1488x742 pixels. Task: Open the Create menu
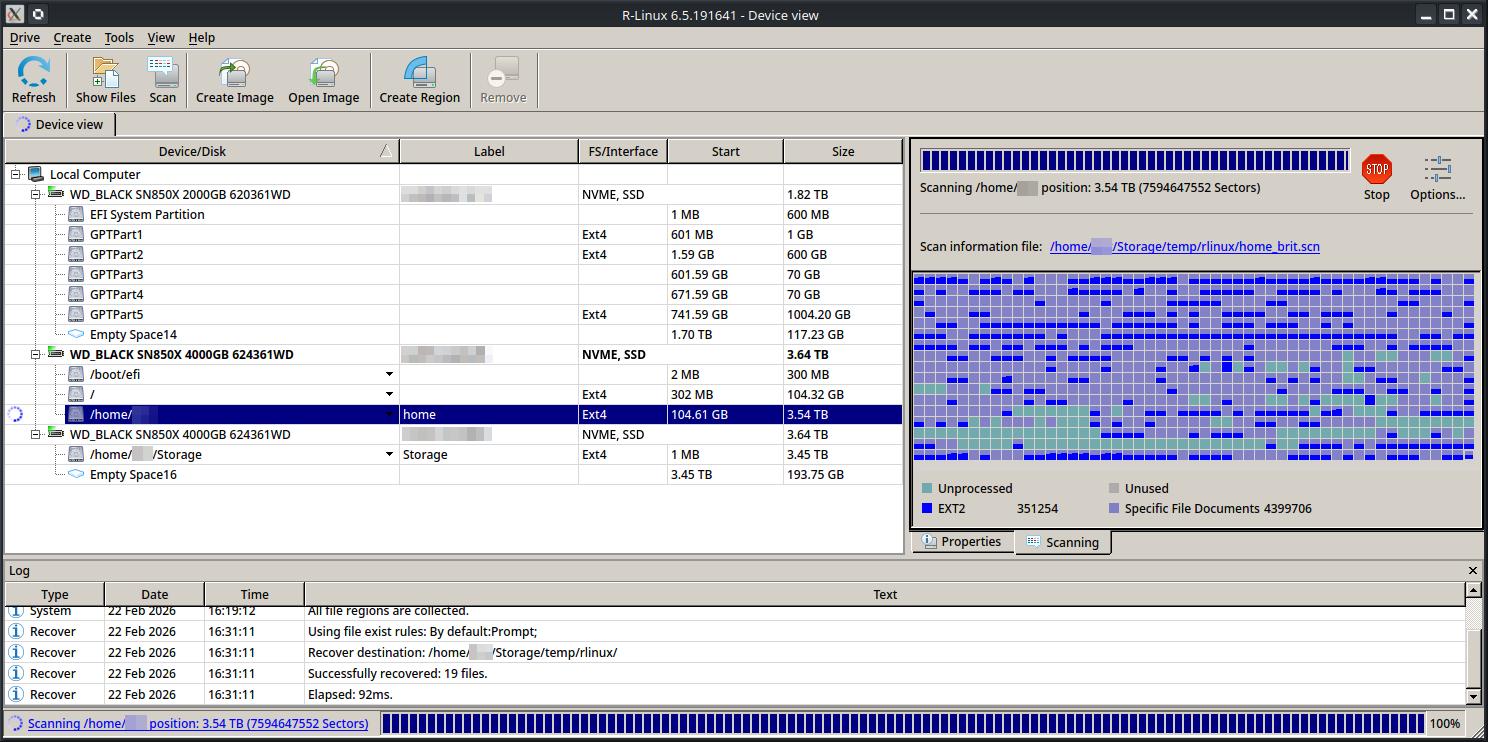(72, 37)
